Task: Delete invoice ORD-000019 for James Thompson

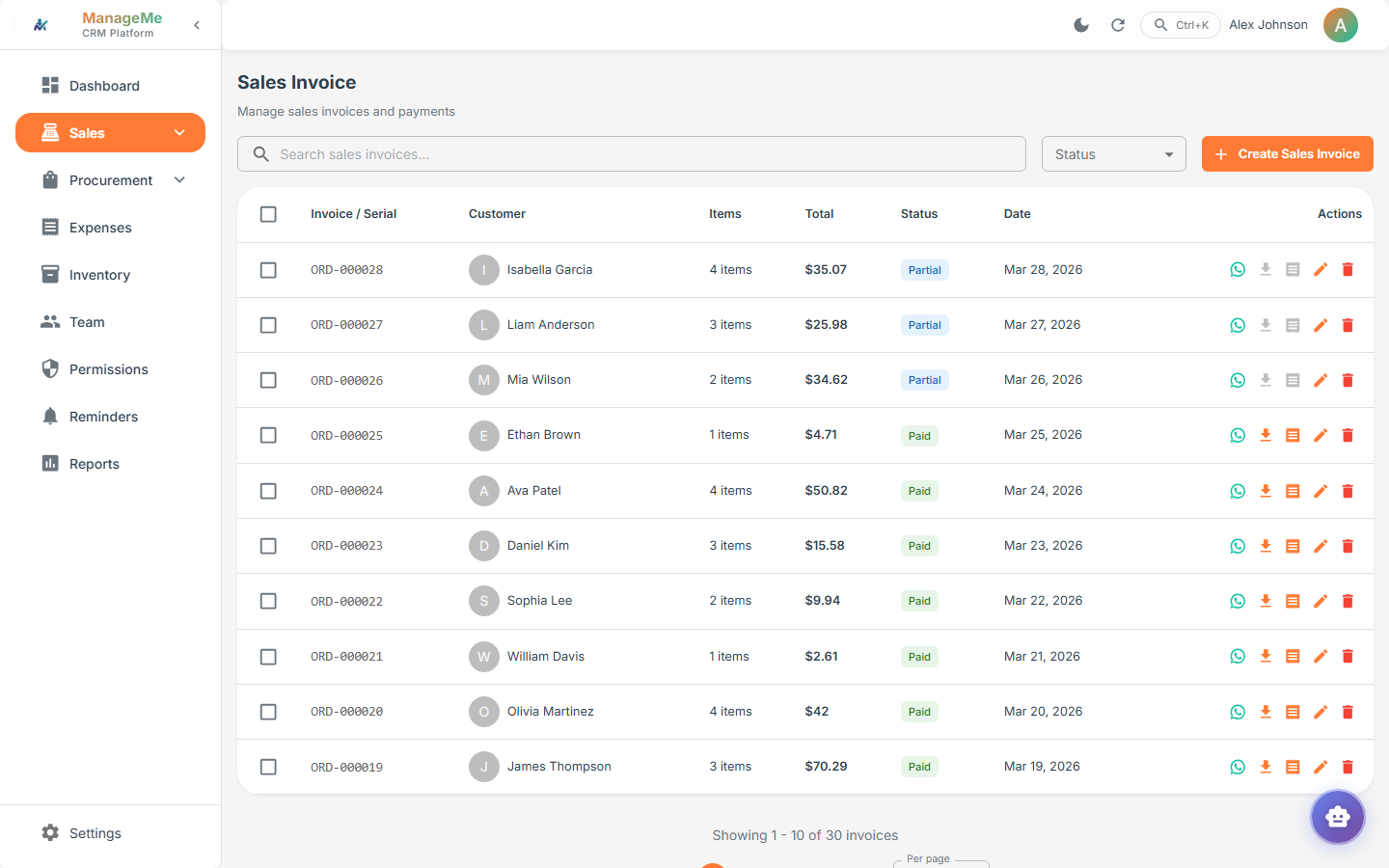Action: (1348, 767)
